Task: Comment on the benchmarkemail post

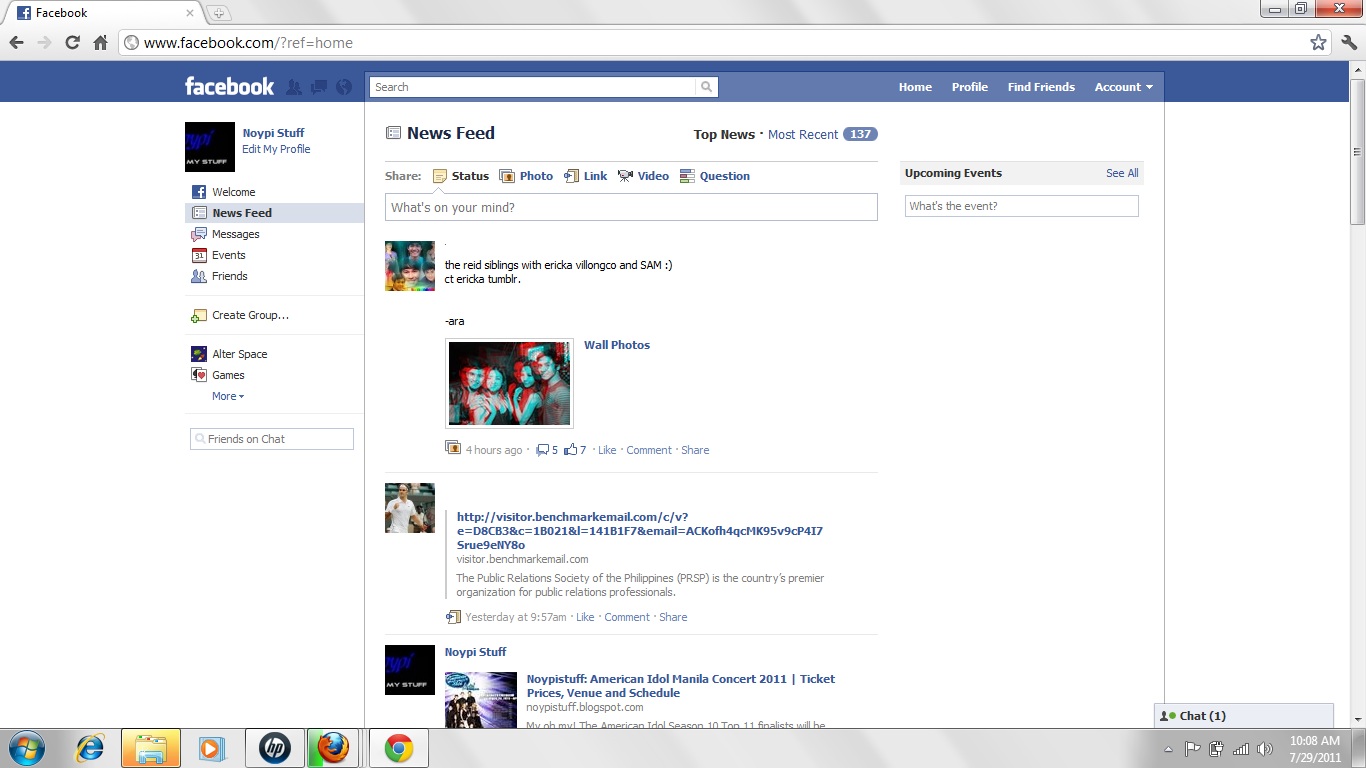Action: click(627, 617)
